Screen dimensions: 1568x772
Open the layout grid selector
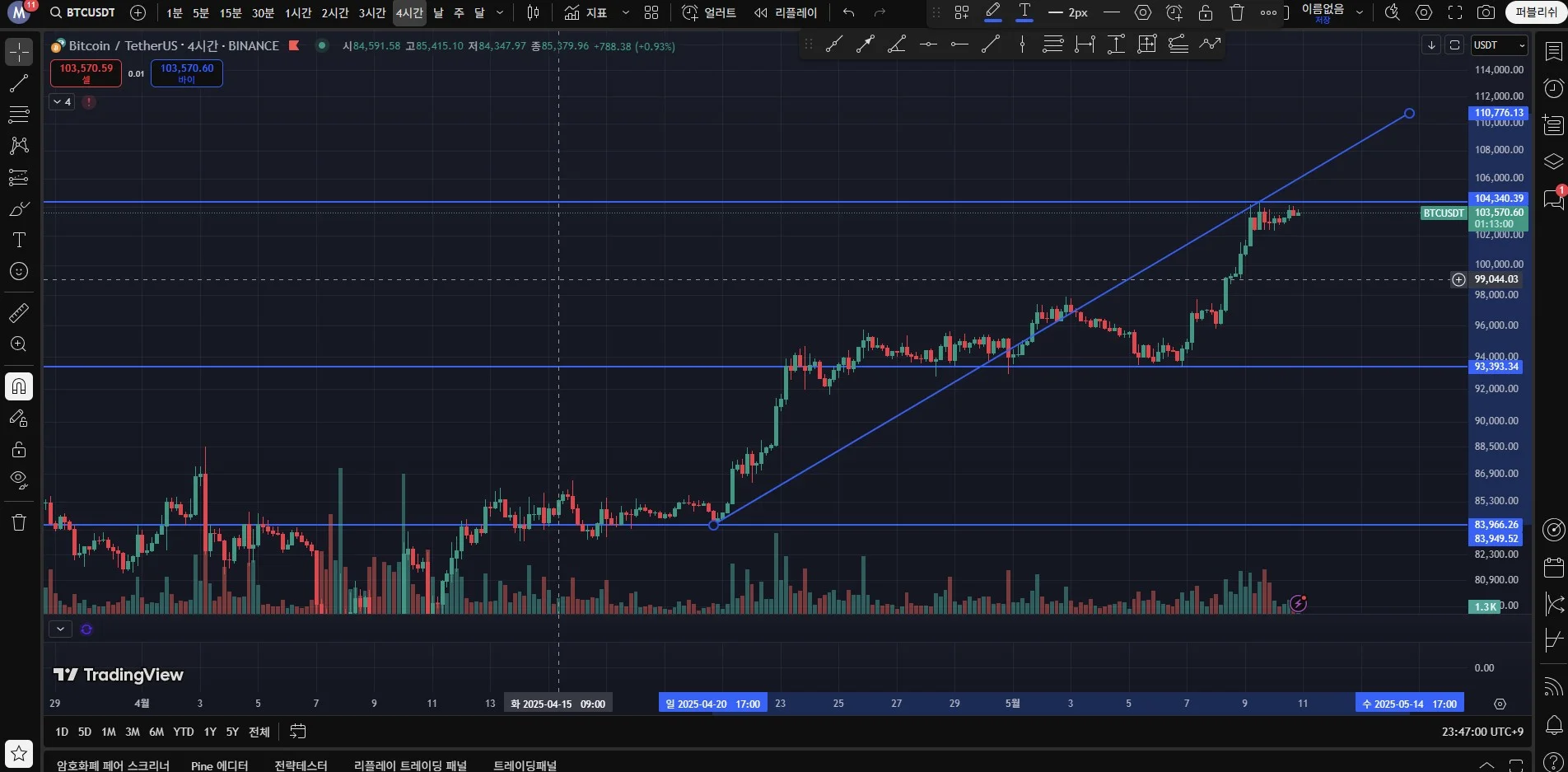click(651, 12)
